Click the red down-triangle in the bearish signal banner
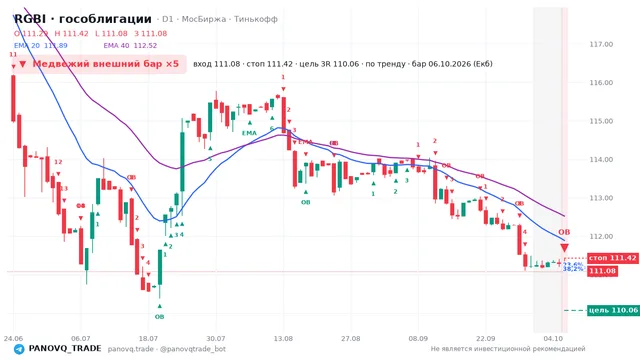The height and width of the screenshot is (360, 640). click(x=23, y=64)
